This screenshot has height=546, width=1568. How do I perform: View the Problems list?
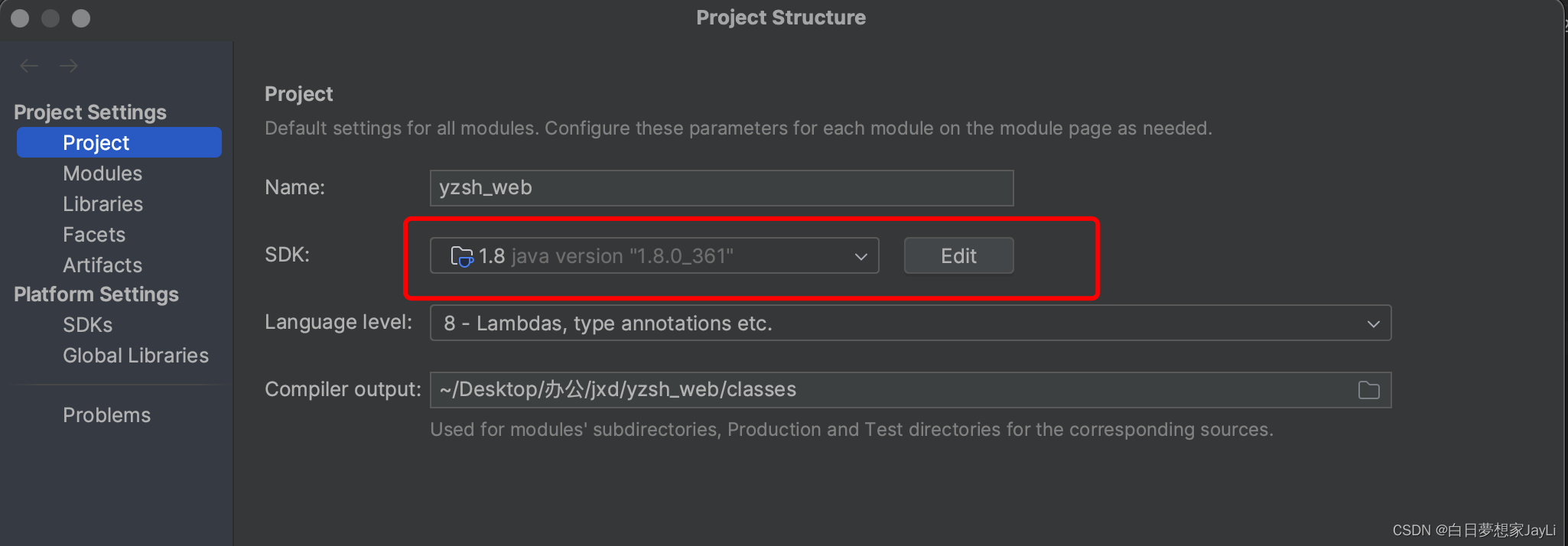tap(106, 415)
